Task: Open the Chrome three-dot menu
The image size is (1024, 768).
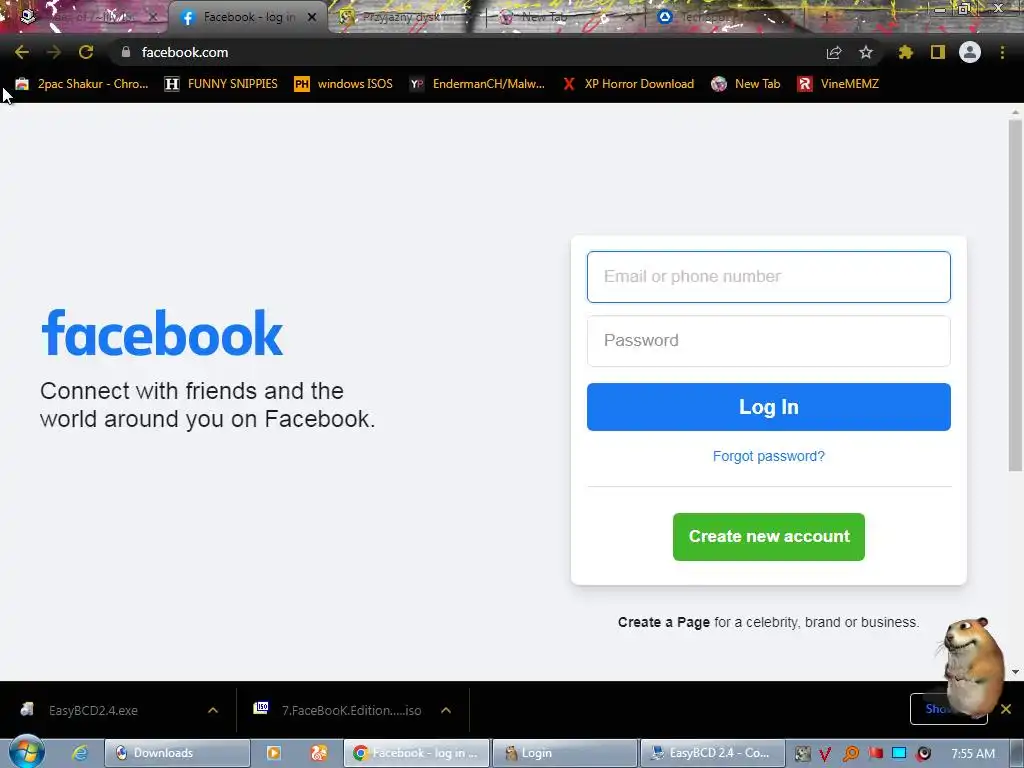Action: [1002, 52]
